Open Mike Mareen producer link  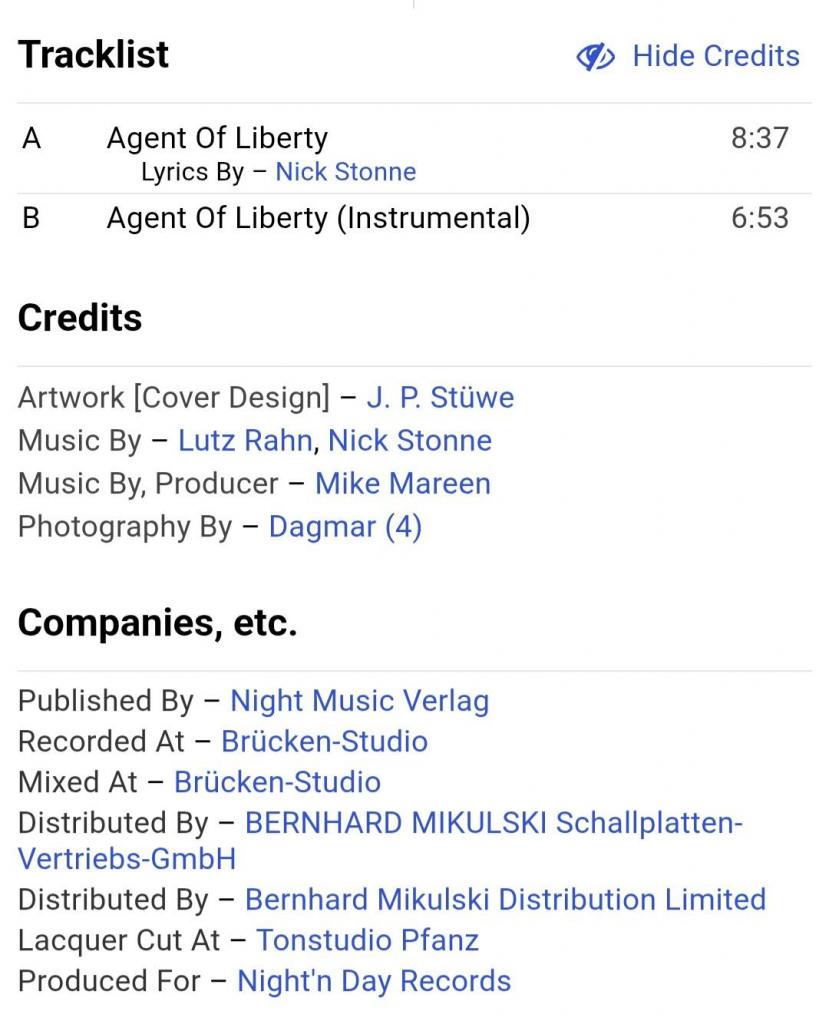(402, 484)
